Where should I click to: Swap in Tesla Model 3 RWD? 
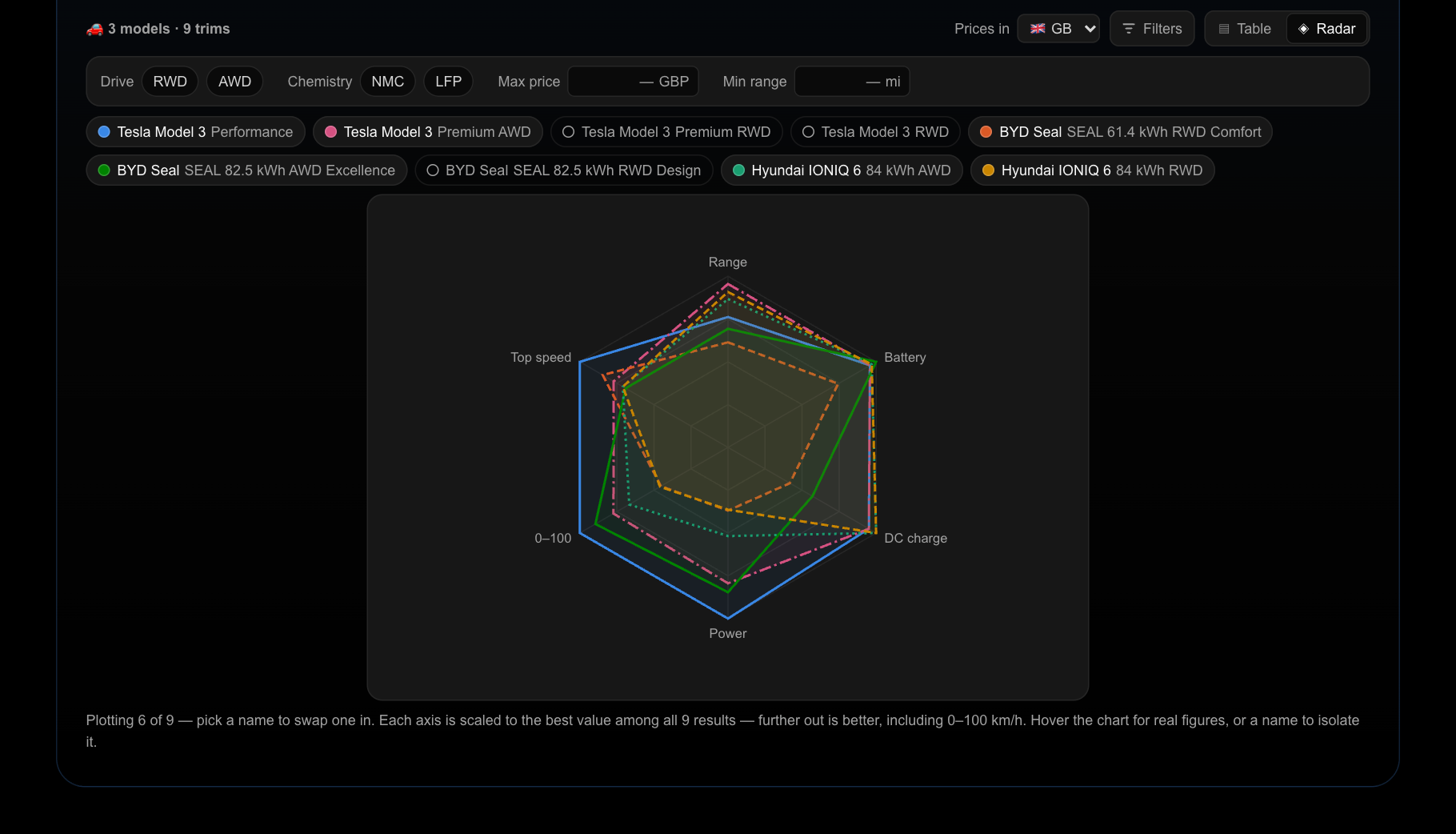coord(875,132)
